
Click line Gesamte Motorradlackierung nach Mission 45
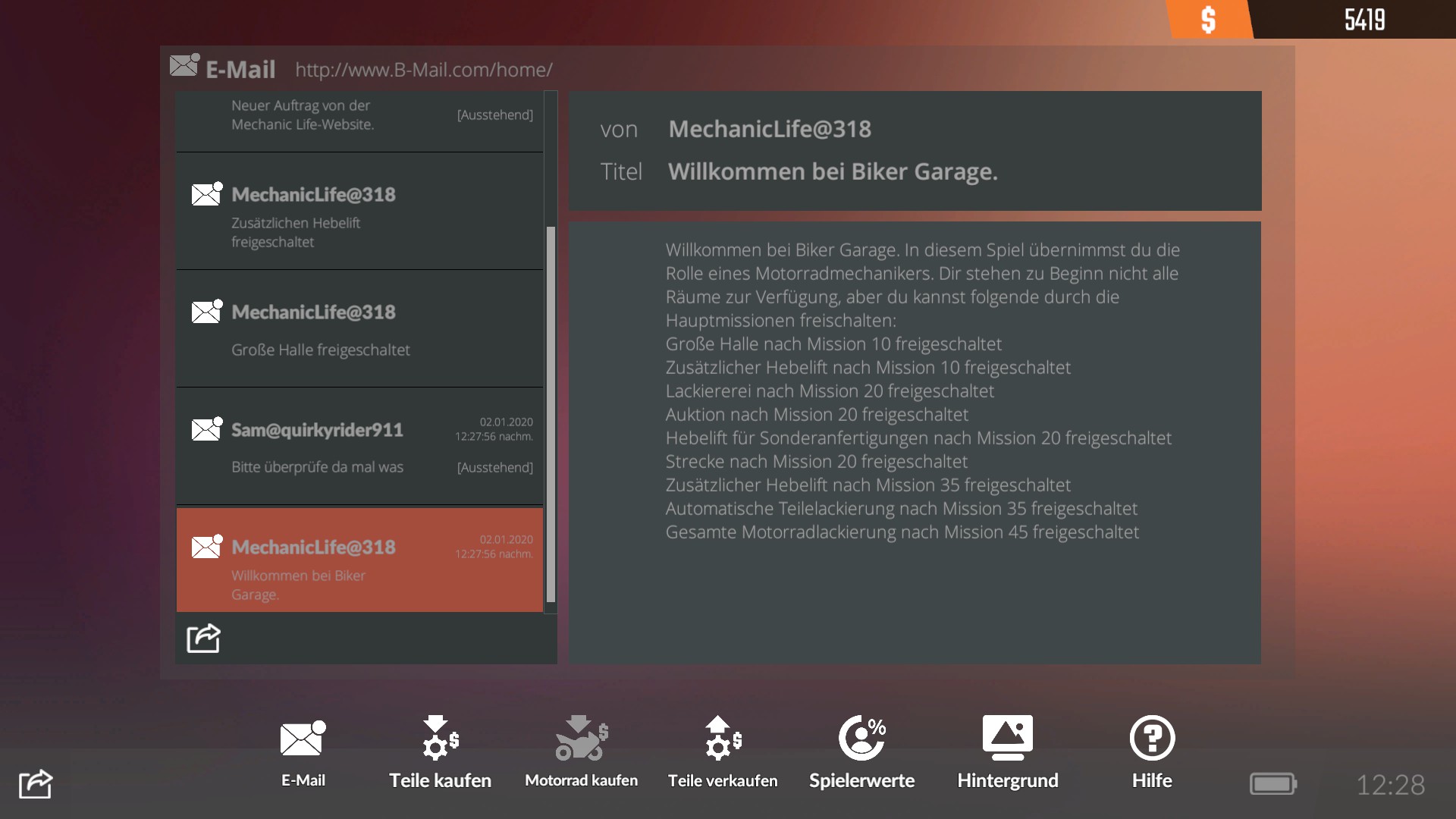pos(902,532)
